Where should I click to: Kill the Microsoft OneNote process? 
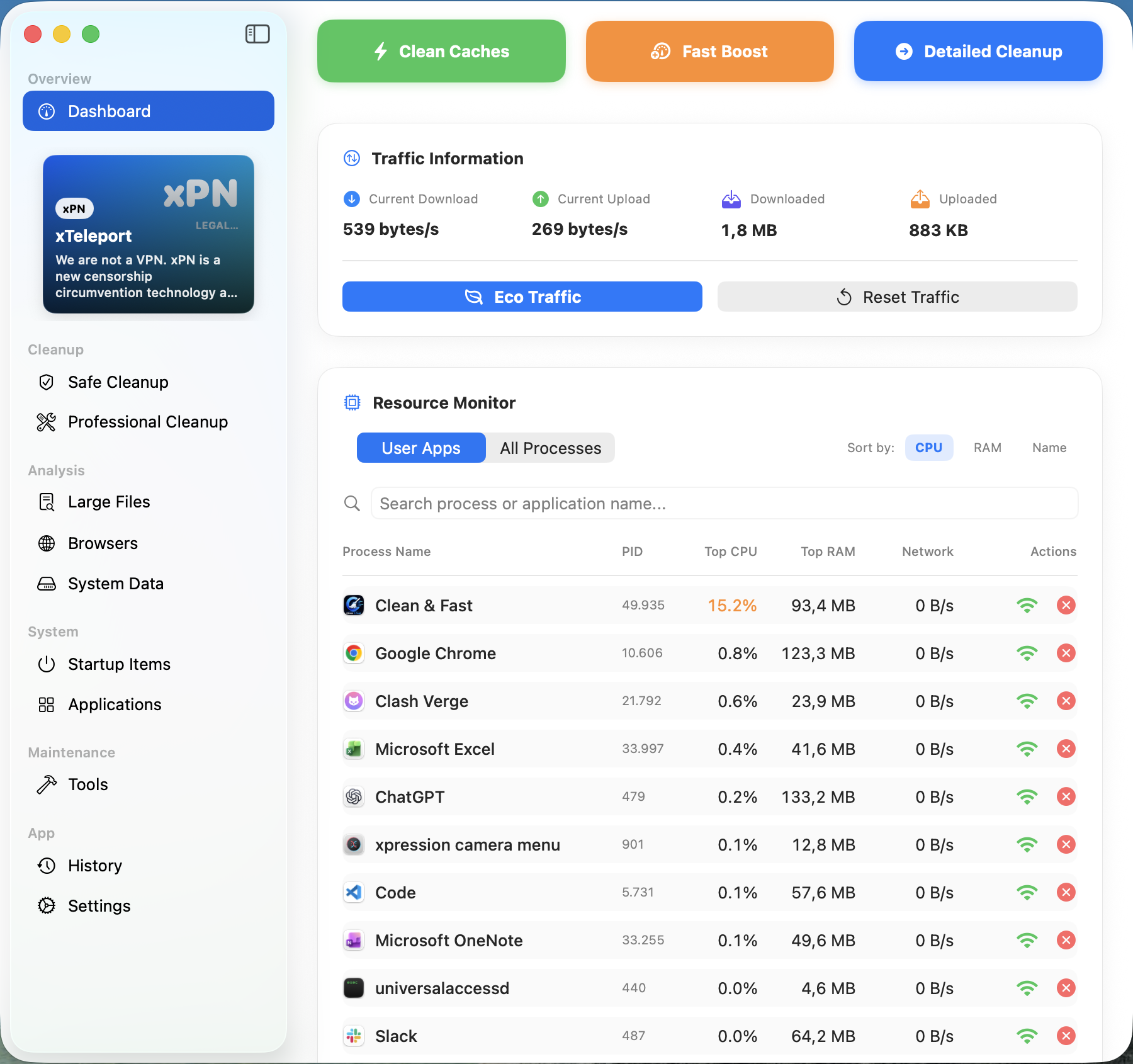[x=1066, y=940]
